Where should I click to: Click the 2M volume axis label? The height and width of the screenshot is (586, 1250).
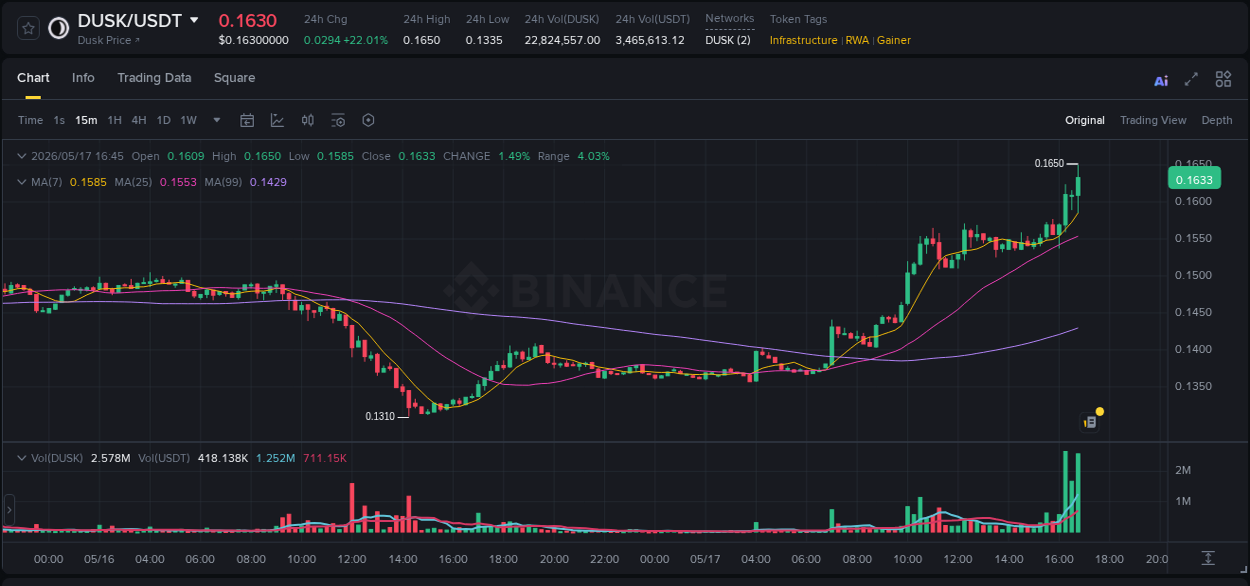[x=1183, y=470]
